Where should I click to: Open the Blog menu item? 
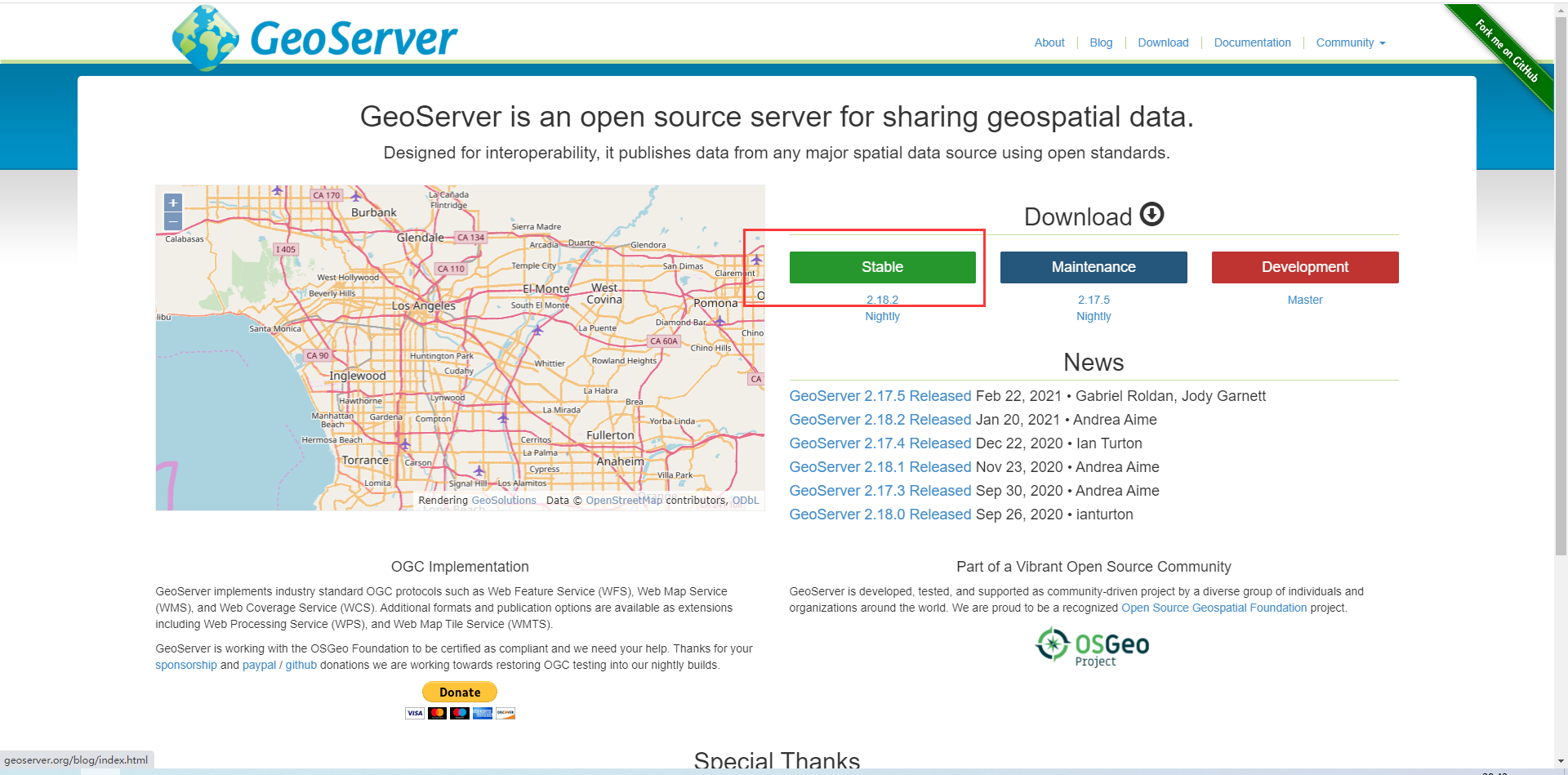[x=1101, y=42]
